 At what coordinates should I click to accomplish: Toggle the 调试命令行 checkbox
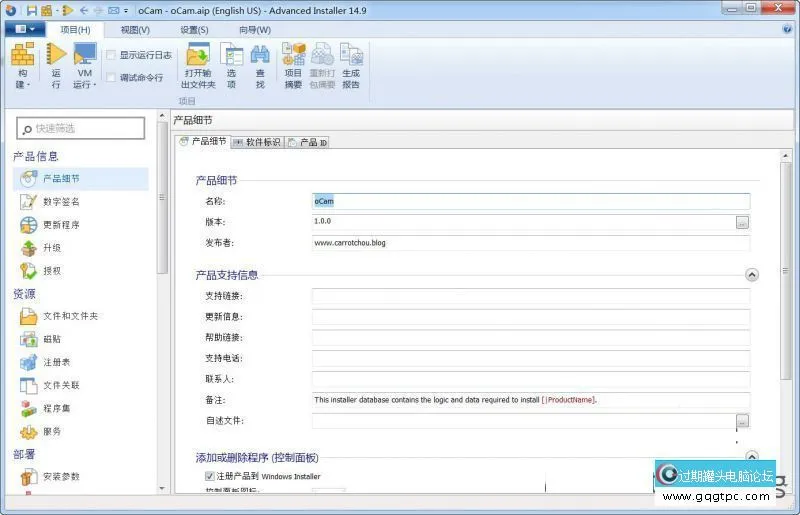111,77
